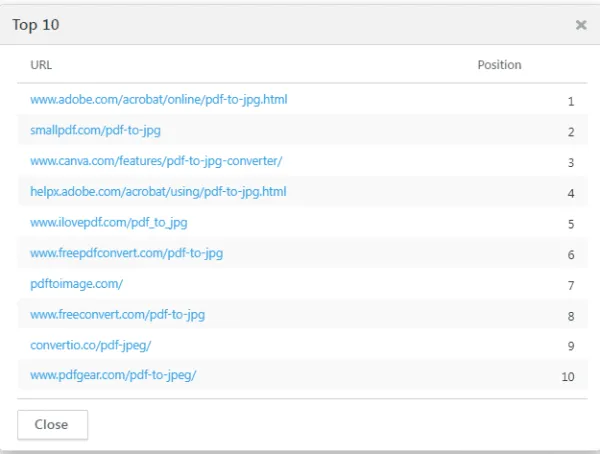Click position value 9 in convertio row

coord(571,346)
